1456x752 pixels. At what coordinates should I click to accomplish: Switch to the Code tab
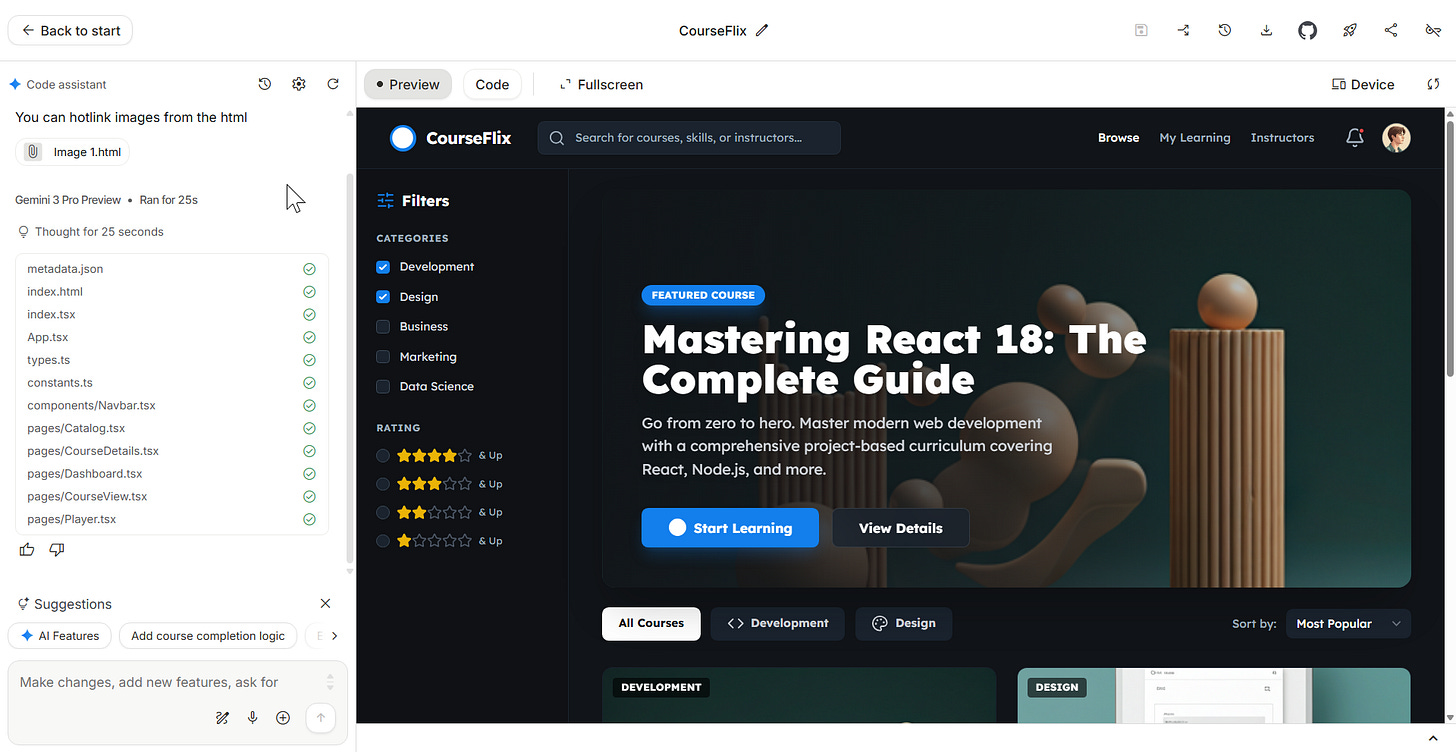492,84
